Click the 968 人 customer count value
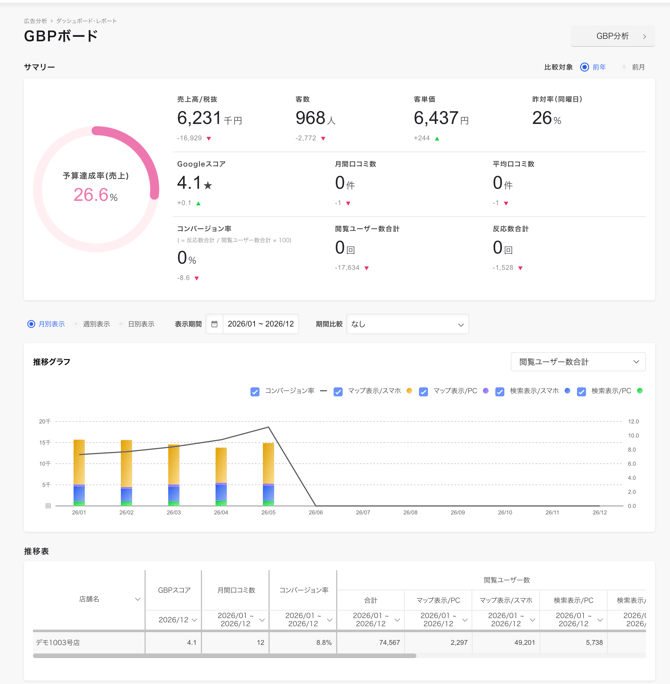This screenshot has width=670, height=684. pos(315,118)
